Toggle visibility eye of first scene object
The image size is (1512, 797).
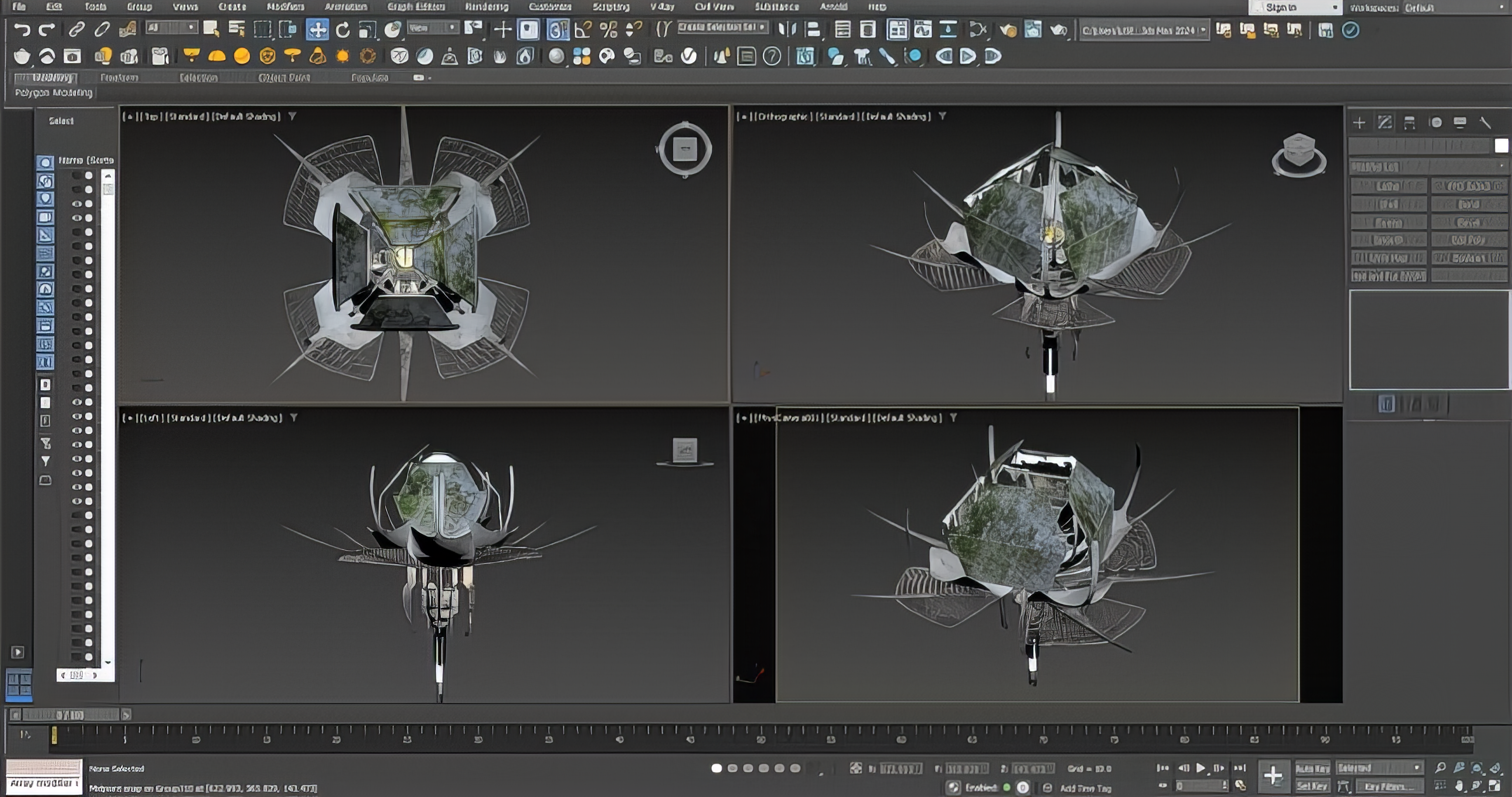point(76,175)
